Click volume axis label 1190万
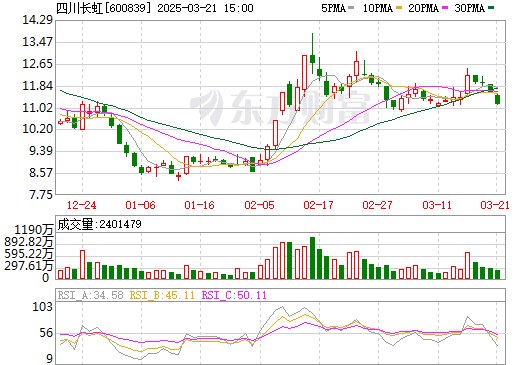The image size is (520, 365). 34,230
